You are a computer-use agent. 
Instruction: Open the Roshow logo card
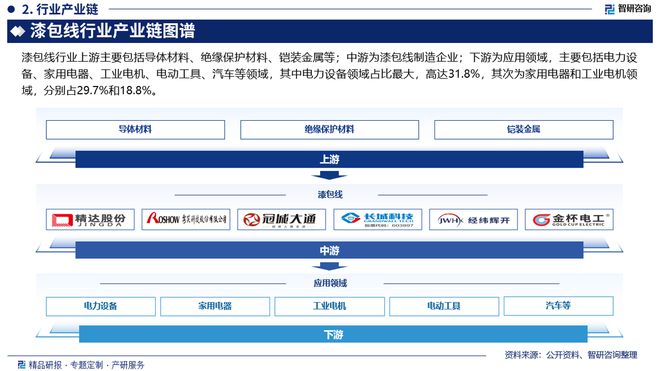coord(186,219)
